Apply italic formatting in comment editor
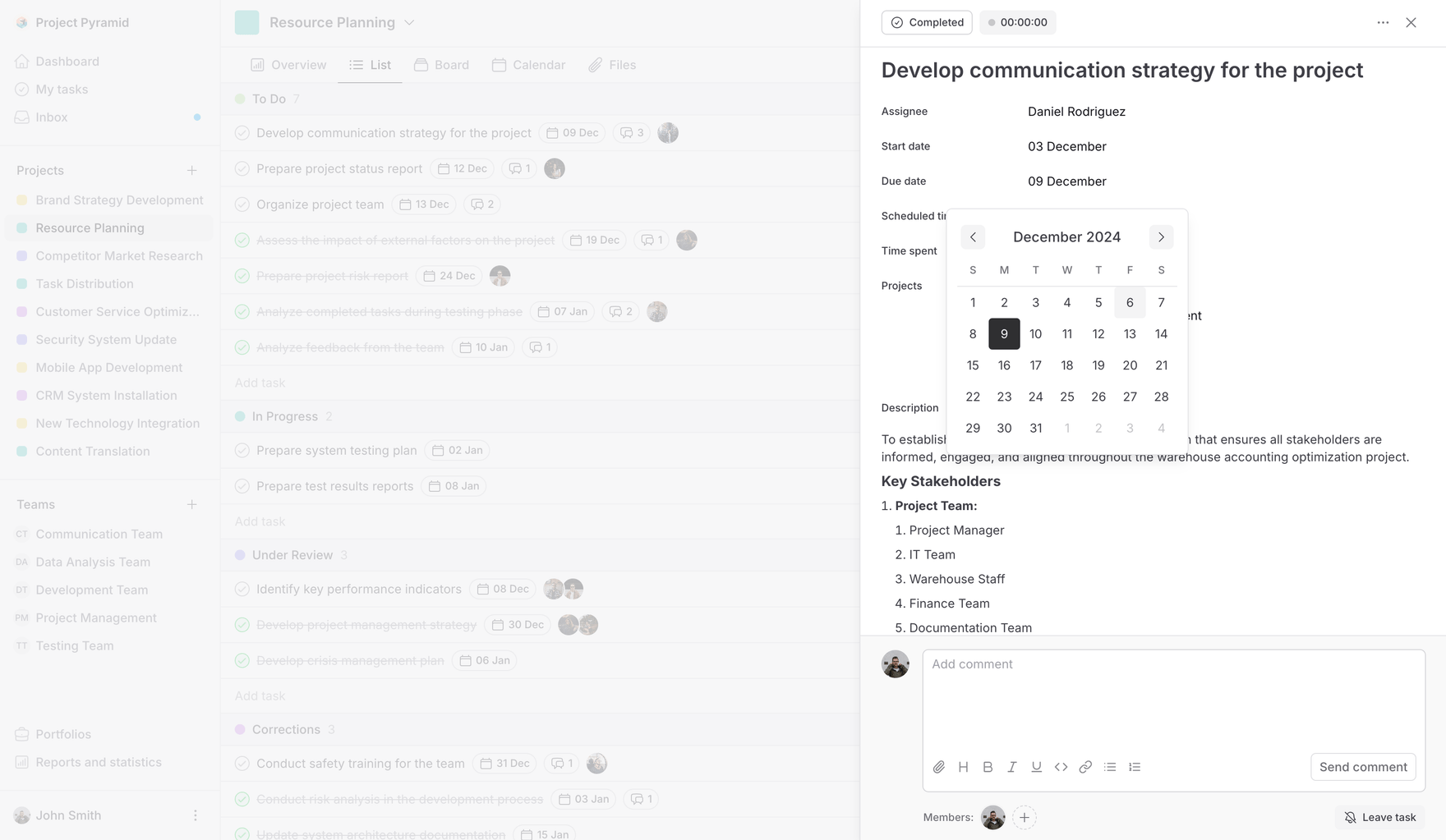The height and width of the screenshot is (840, 1446). click(x=1012, y=767)
